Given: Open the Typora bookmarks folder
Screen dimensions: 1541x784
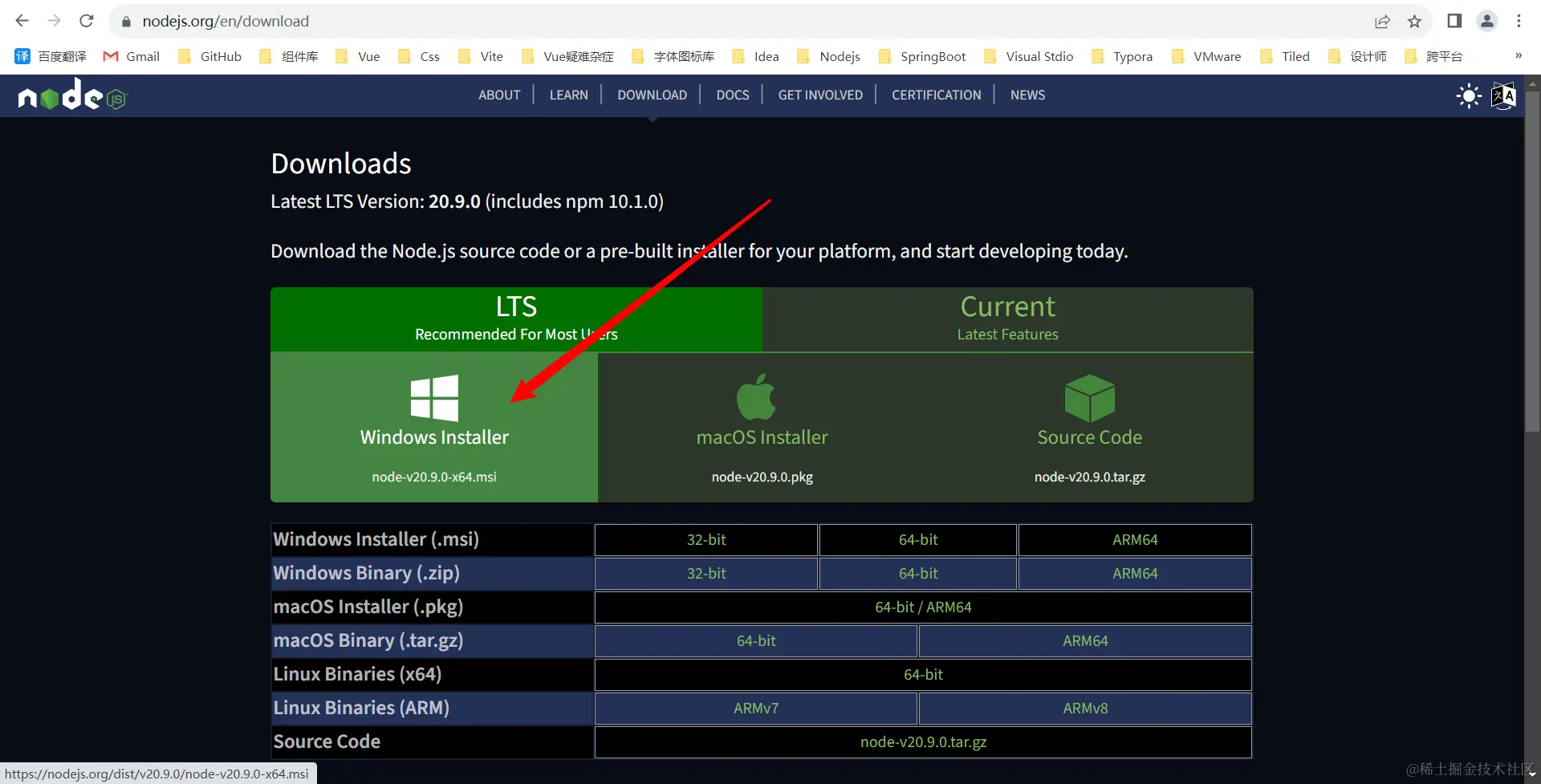Looking at the screenshot, I should [x=1122, y=56].
